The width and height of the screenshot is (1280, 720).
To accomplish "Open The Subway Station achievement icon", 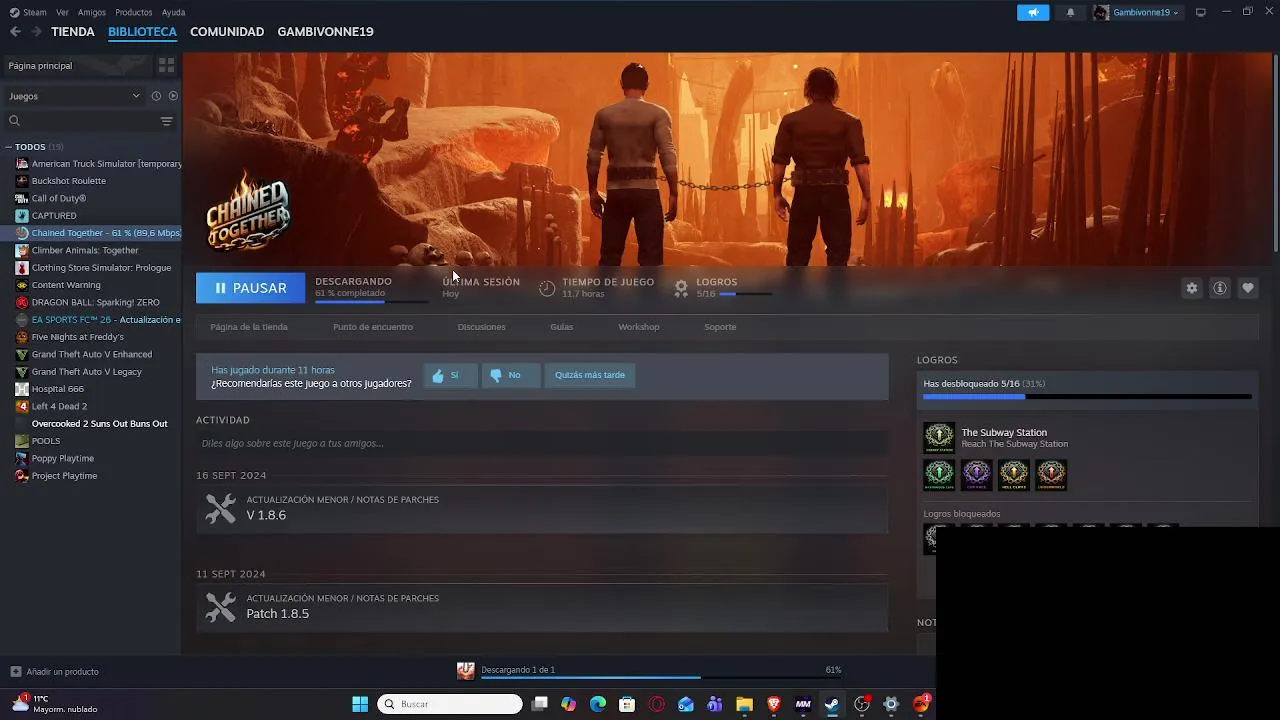I will tap(939, 438).
